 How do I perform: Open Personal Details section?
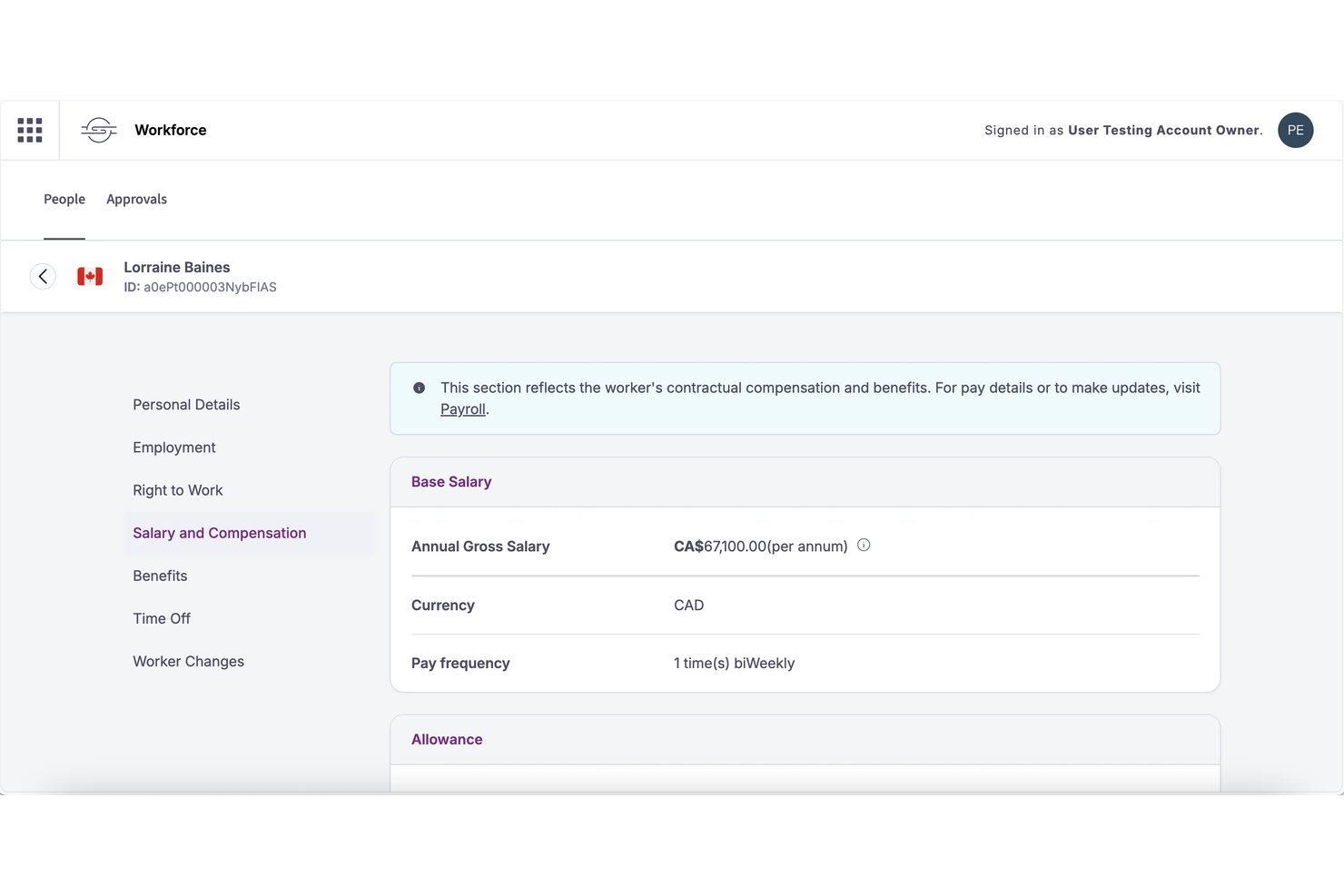186,405
